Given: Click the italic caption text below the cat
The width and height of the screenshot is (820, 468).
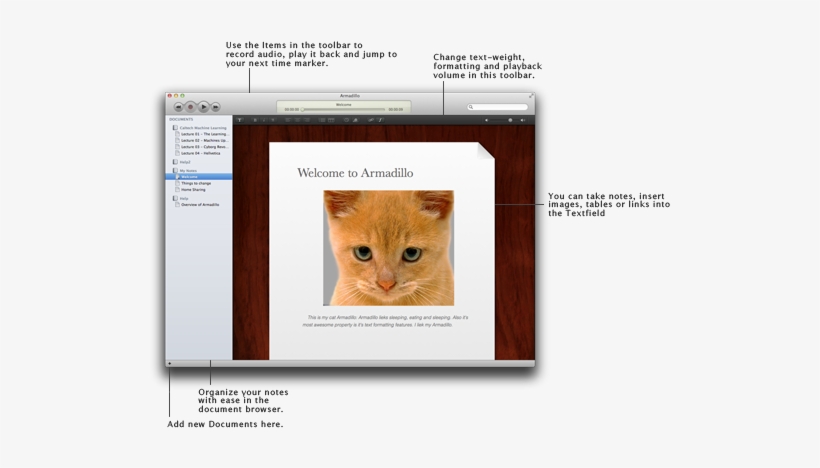Looking at the screenshot, I should pyautogui.click(x=385, y=321).
